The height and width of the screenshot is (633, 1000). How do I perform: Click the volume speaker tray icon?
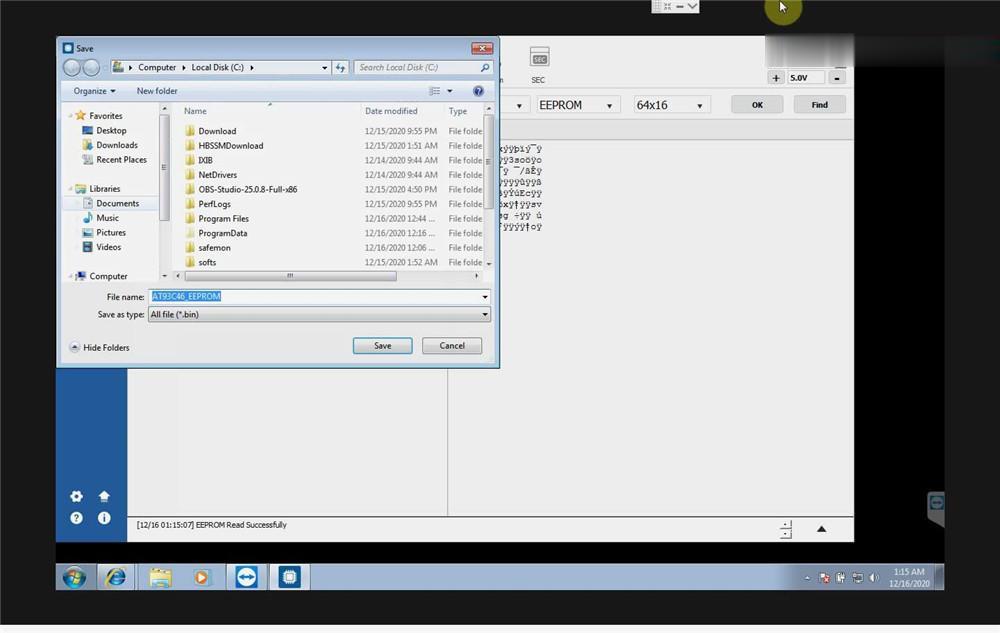pyautogui.click(x=874, y=578)
